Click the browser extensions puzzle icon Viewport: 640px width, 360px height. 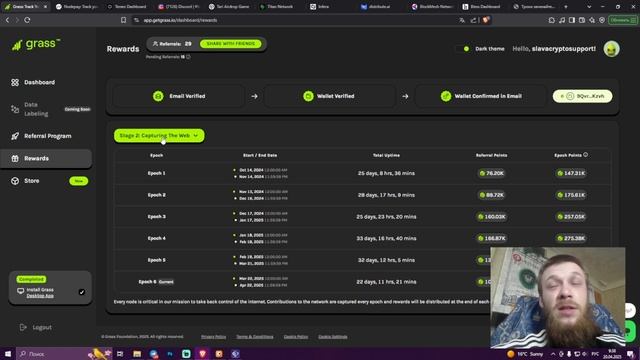point(552,20)
